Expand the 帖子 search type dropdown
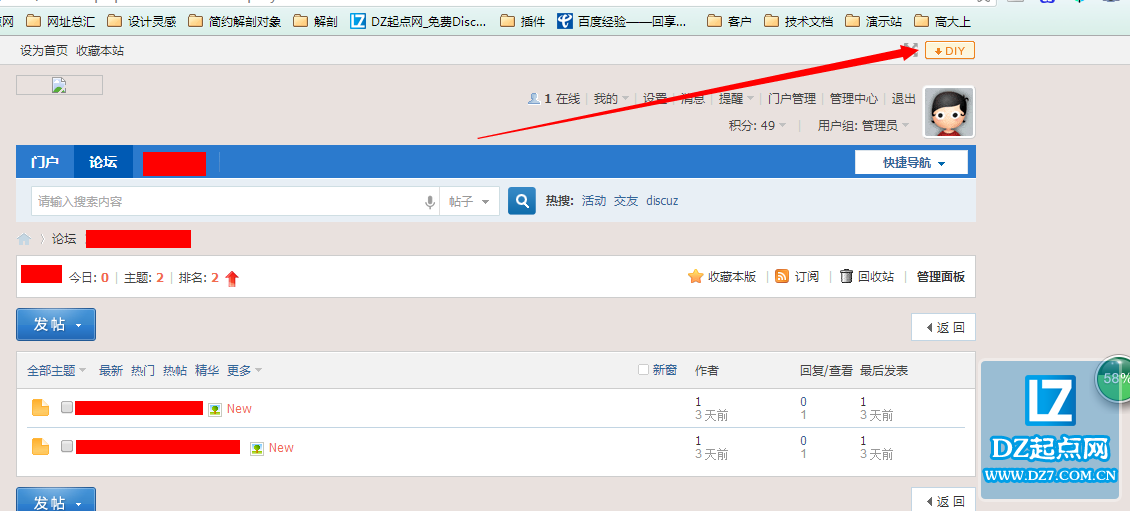The height and width of the screenshot is (511, 1130). point(470,201)
